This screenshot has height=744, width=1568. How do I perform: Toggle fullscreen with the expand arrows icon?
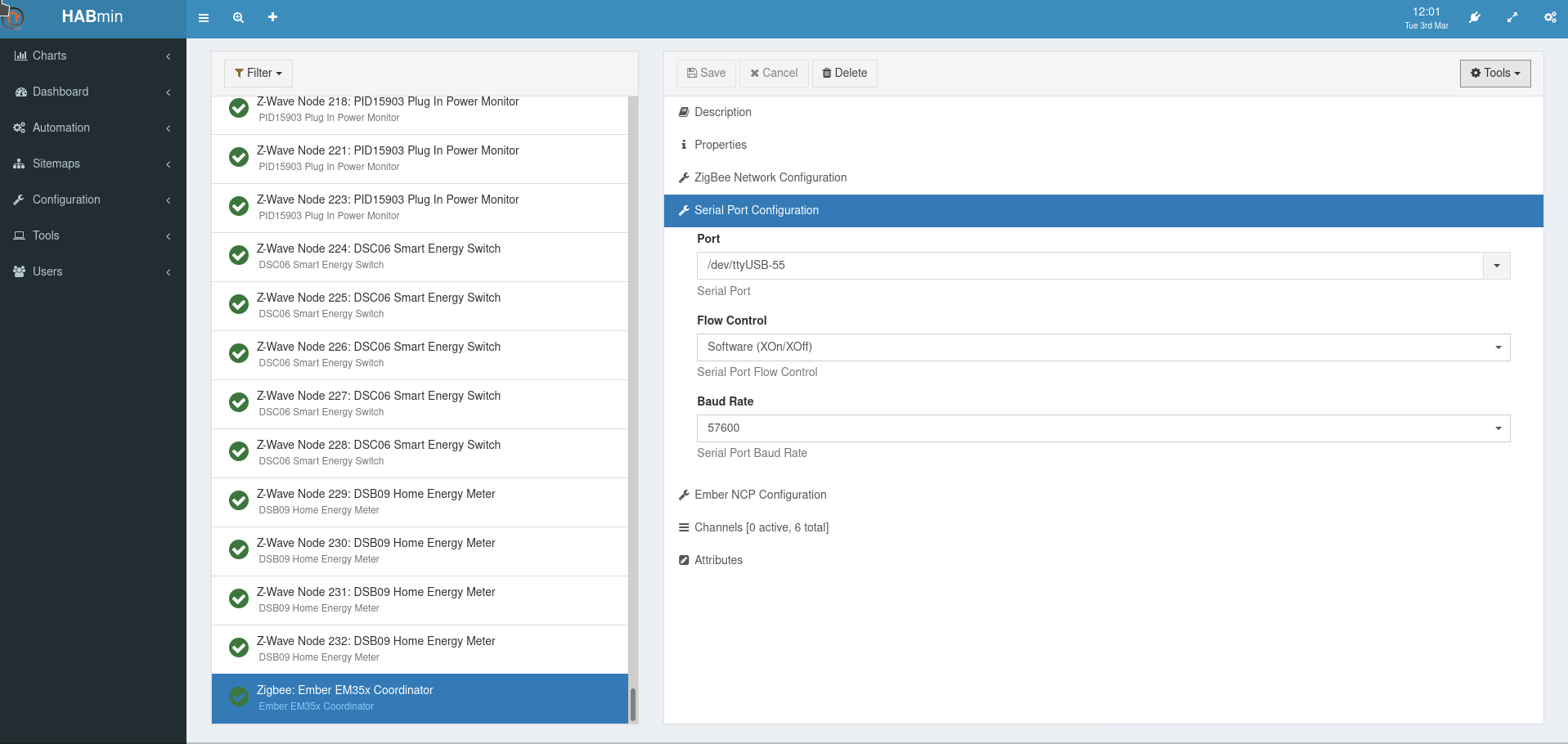[1512, 18]
